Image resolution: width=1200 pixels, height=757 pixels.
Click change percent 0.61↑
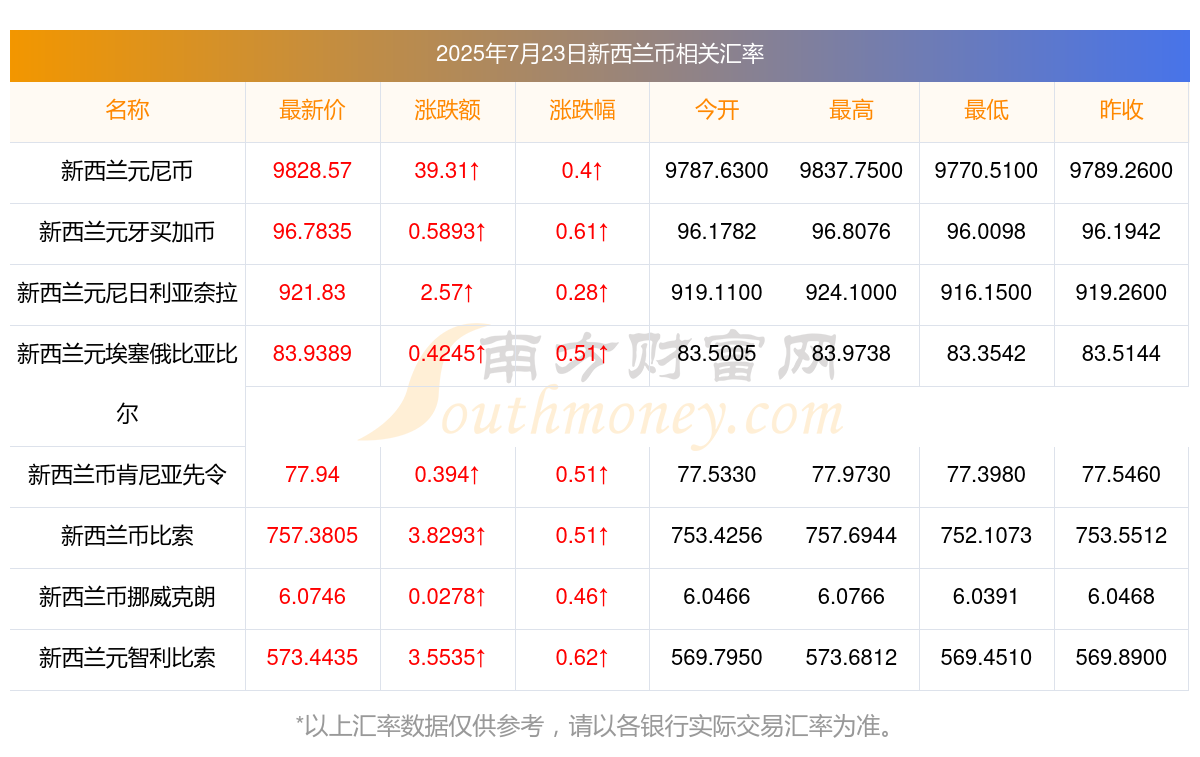(x=582, y=232)
